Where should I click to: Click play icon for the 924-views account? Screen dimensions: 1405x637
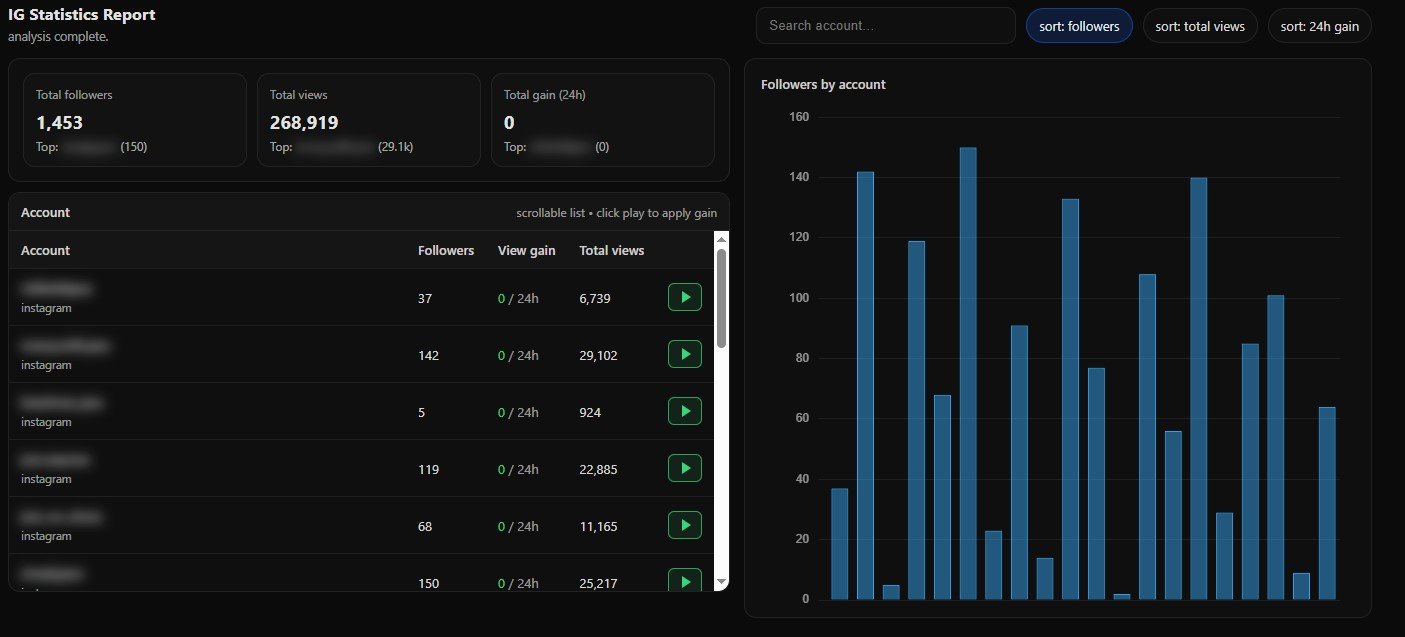click(x=685, y=411)
